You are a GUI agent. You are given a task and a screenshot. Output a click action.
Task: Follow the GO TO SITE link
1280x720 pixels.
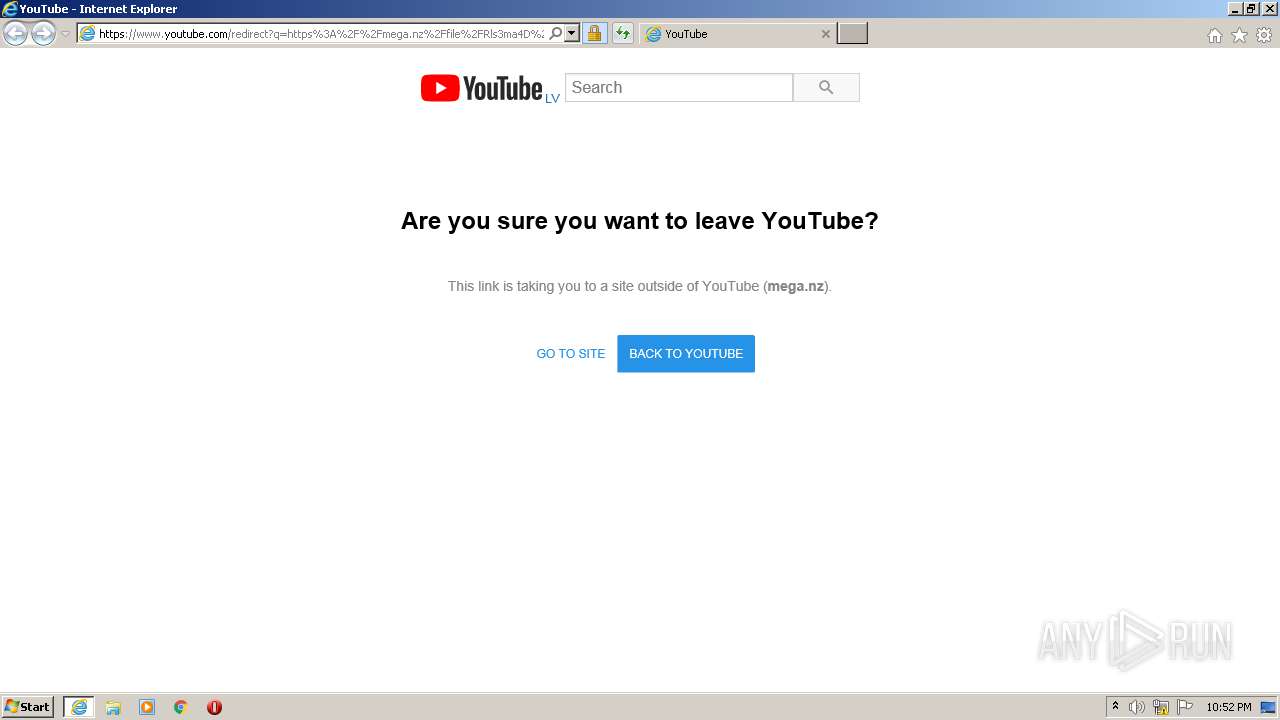(x=571, y=353)
